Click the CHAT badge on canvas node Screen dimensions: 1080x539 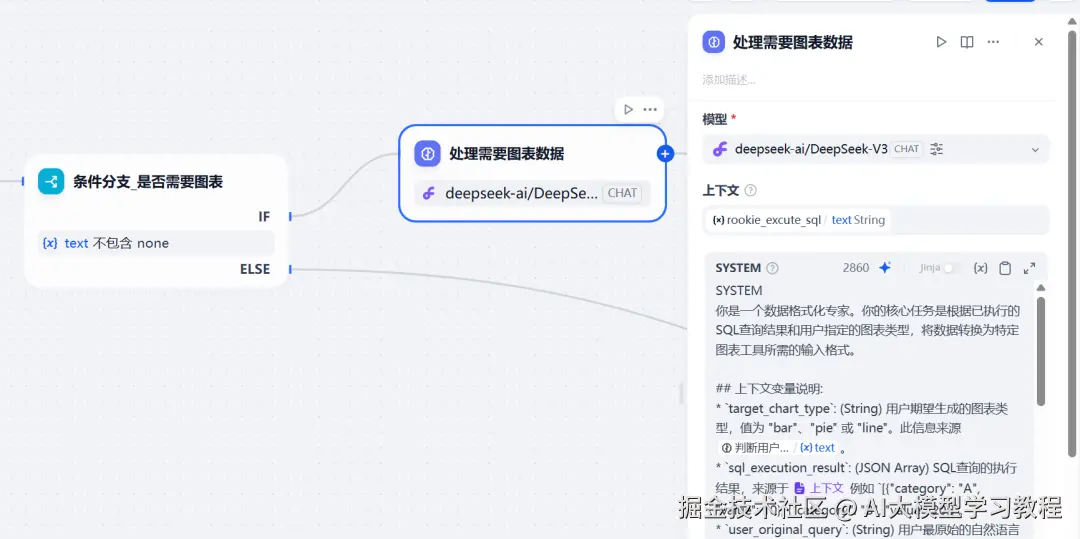622,193
